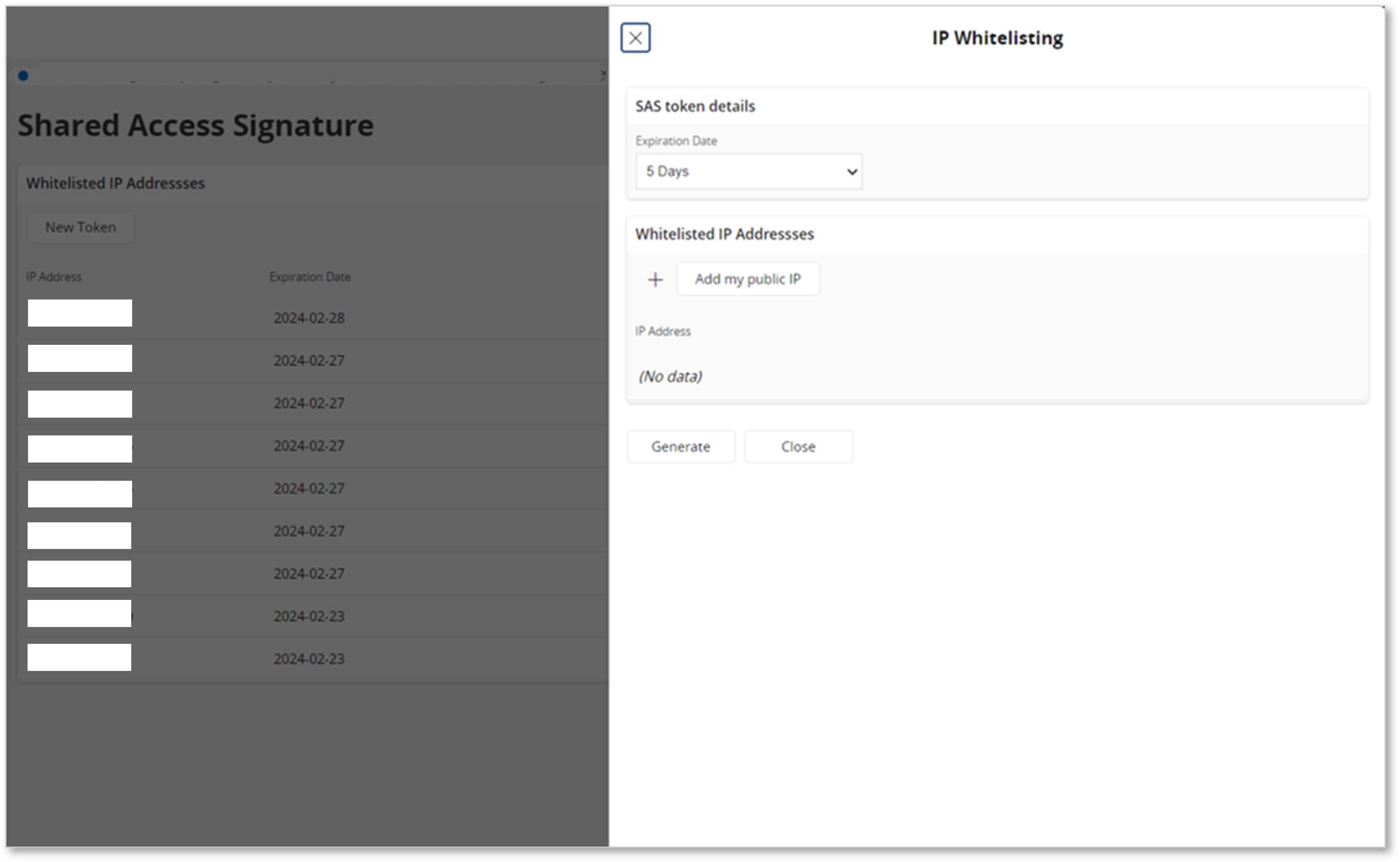Viewport: 1400px width, 862px height.
Task: Click the blue dot in the banner
Action: [x=23, y=76]
